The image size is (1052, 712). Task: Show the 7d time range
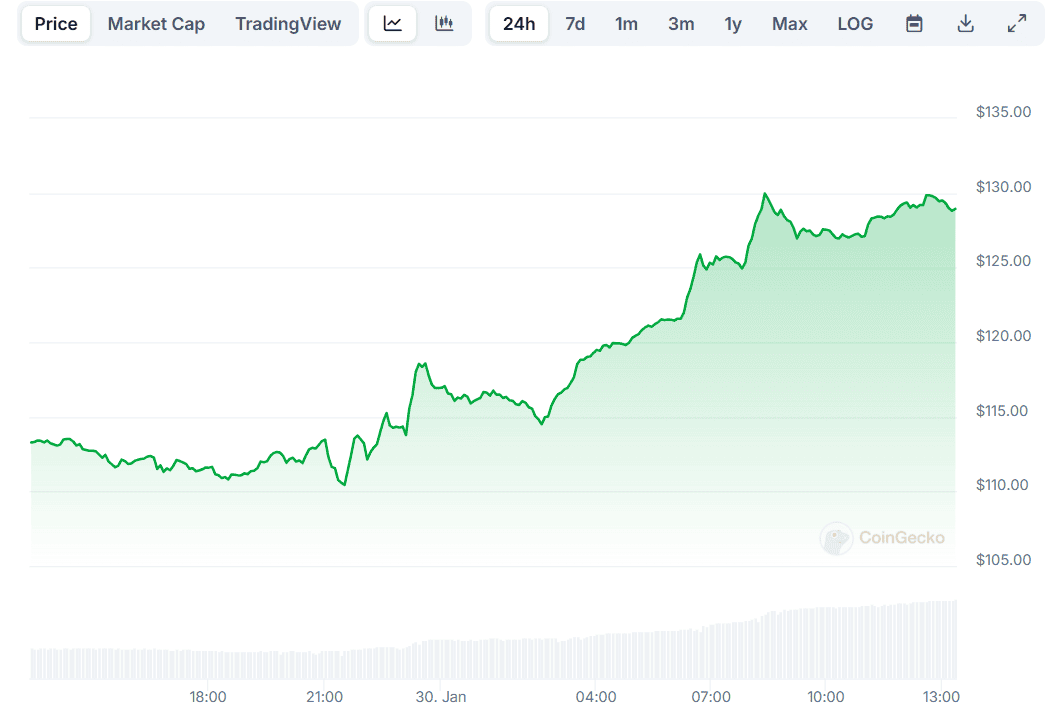(x=575, y=24)
